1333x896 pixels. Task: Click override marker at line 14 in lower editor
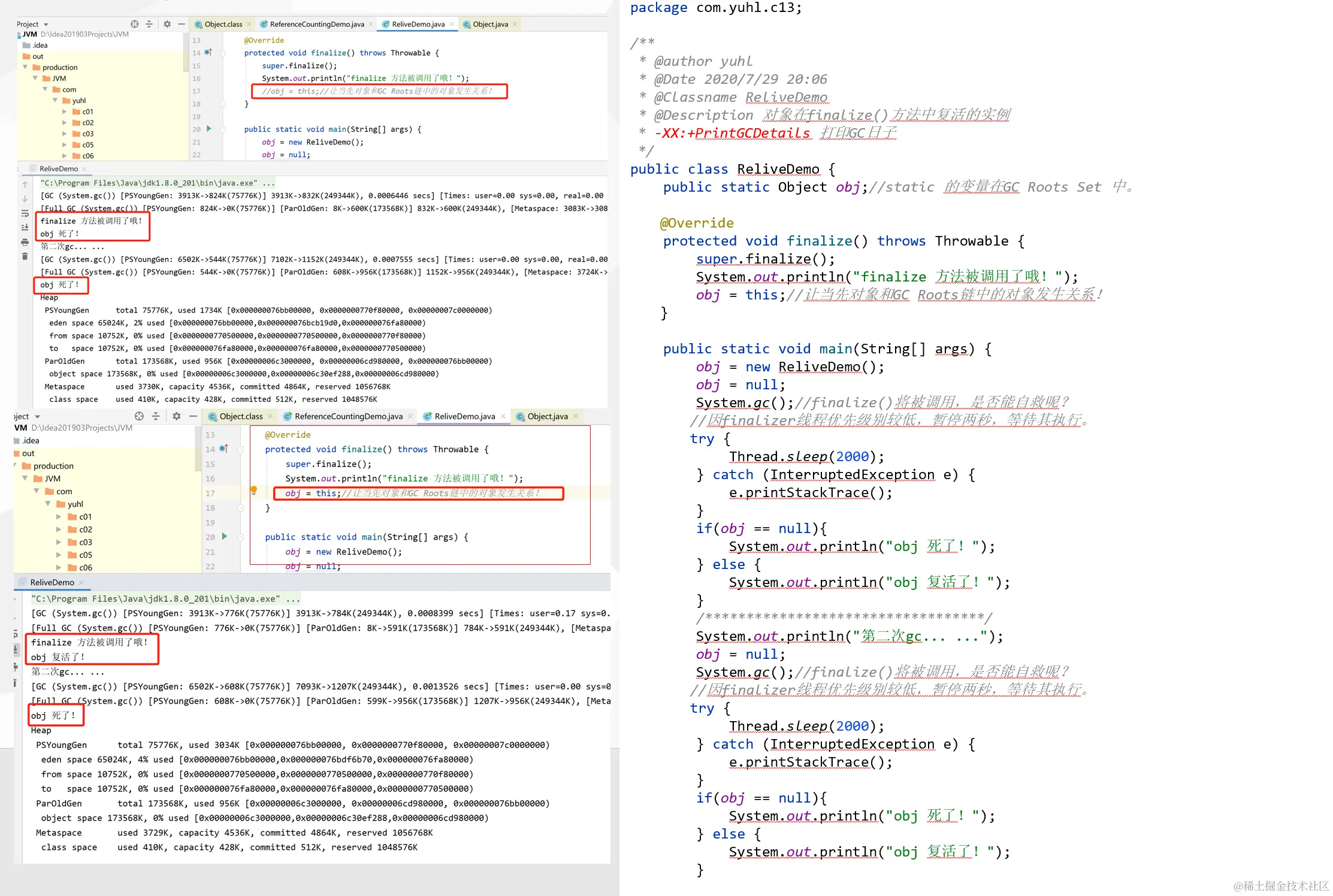pos(224,449)
